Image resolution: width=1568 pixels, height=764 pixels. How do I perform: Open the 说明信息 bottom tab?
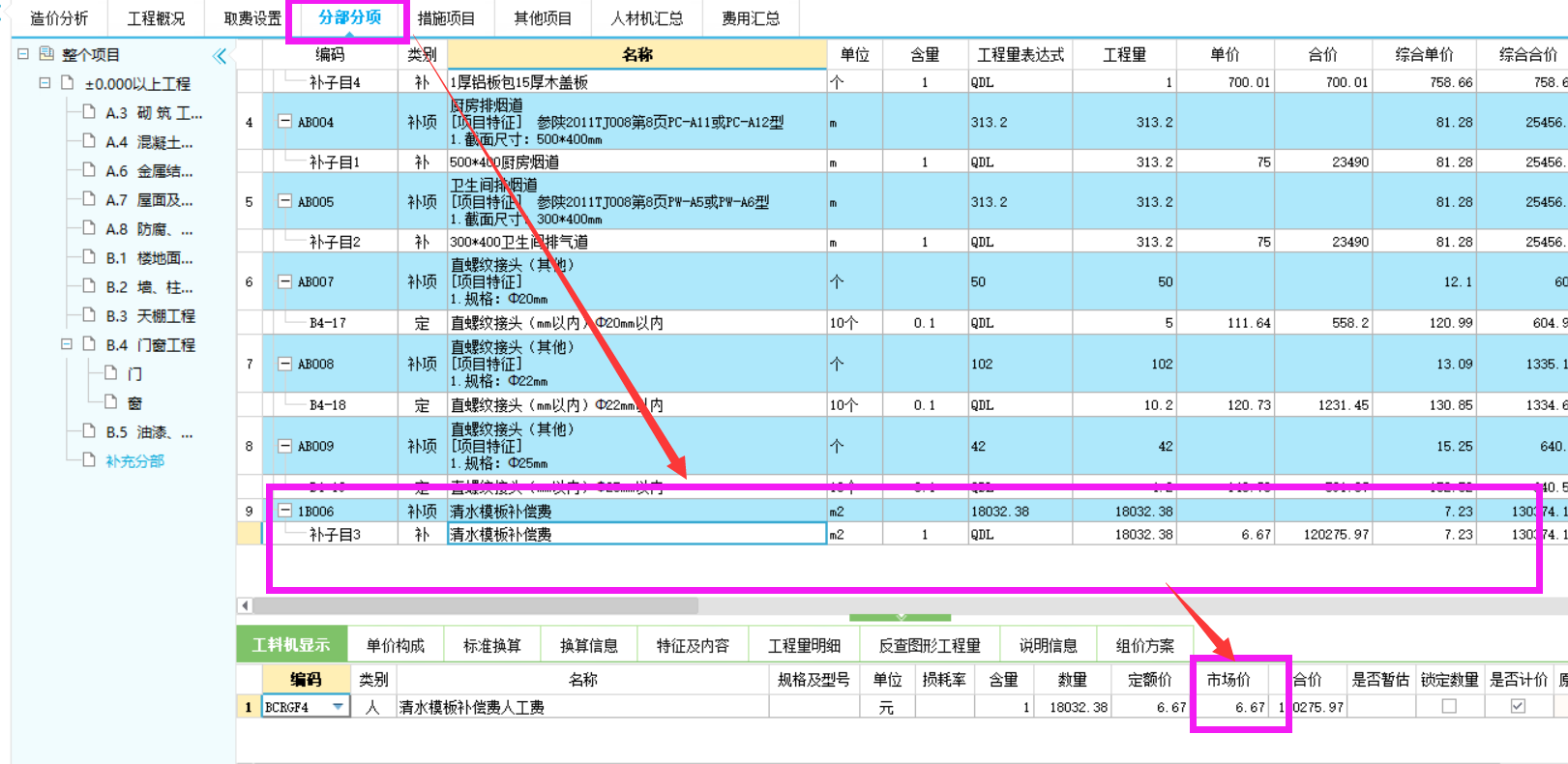pos(1048,645)
